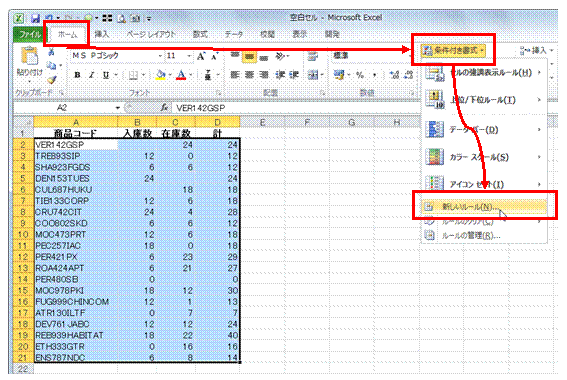
Task: Open the font name dropdown MS Pゴシック
Action: (x=117, y=56)
